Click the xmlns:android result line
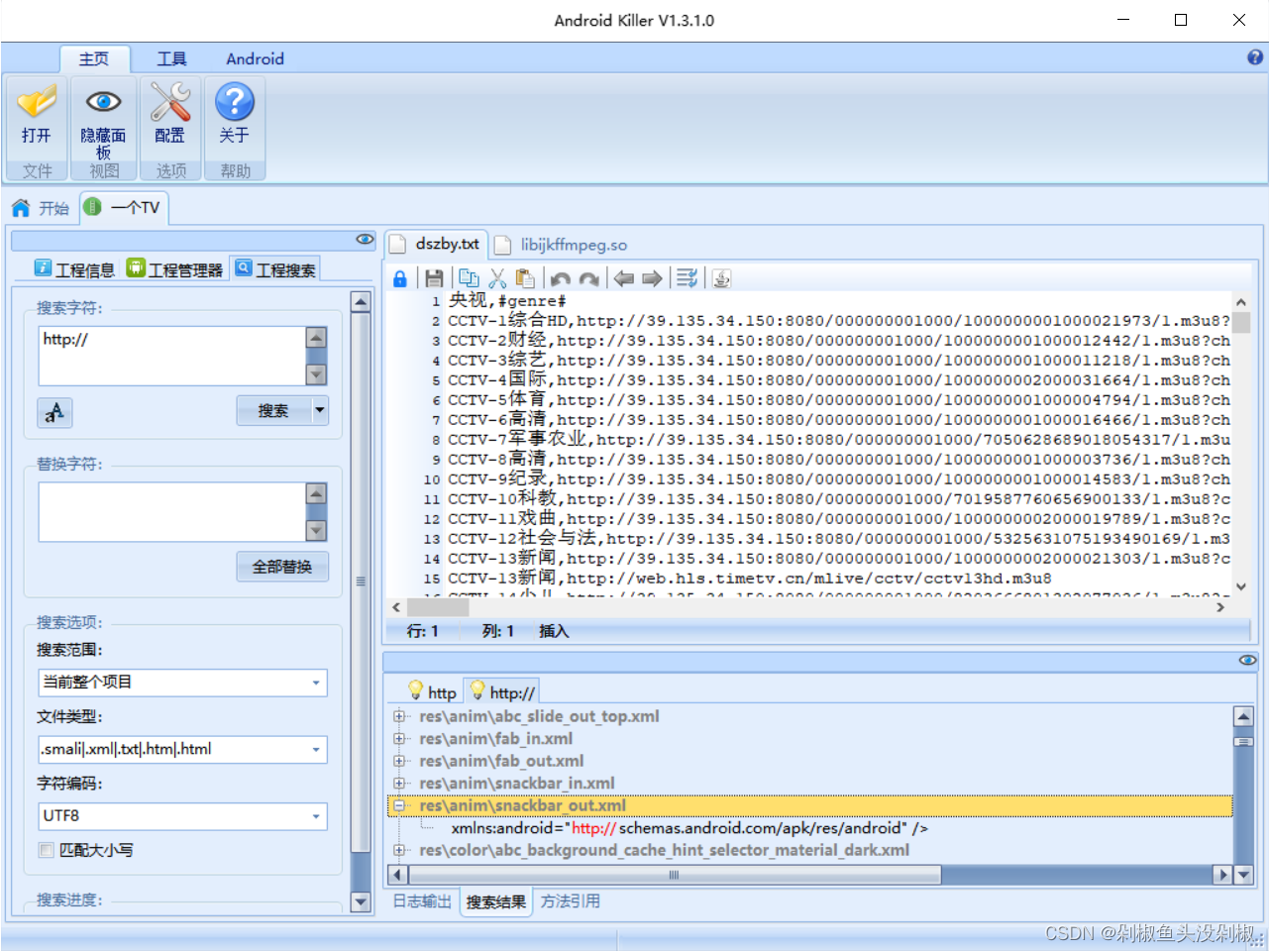The width and height of the screenshot is (1270, 952). click(x=689, y=828)
